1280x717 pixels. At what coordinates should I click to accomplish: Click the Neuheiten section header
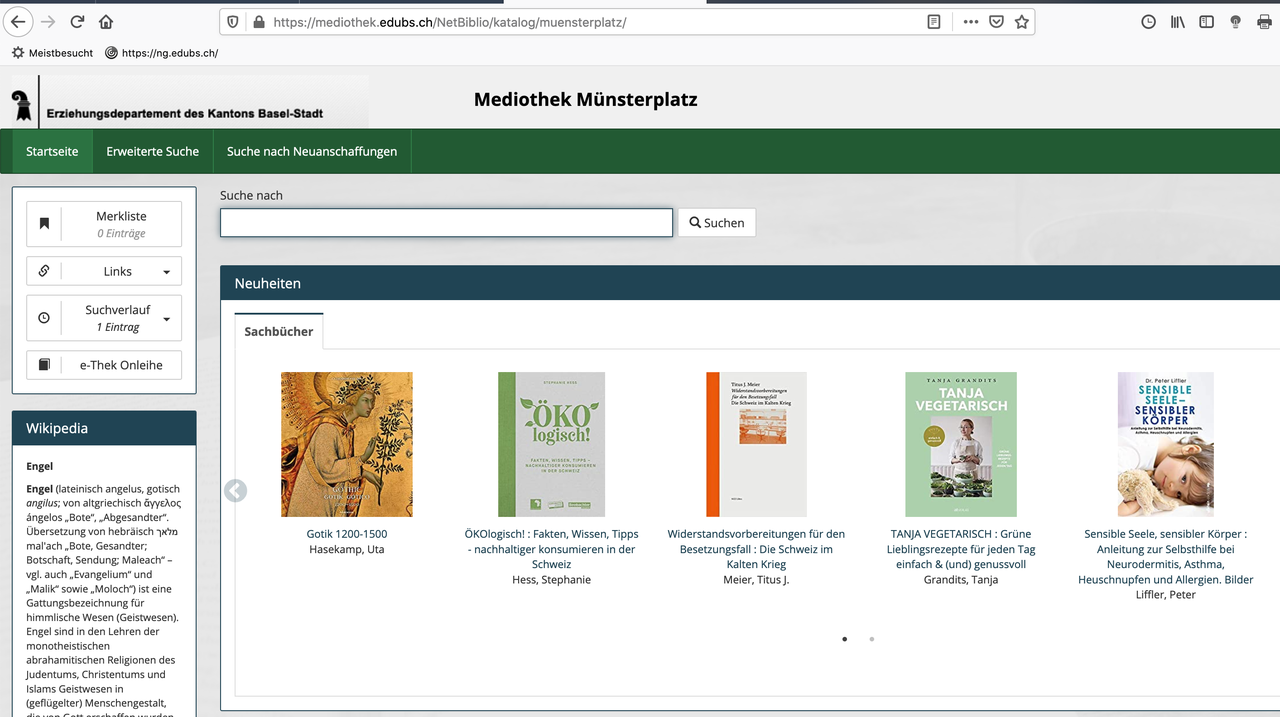coord(750,283)
